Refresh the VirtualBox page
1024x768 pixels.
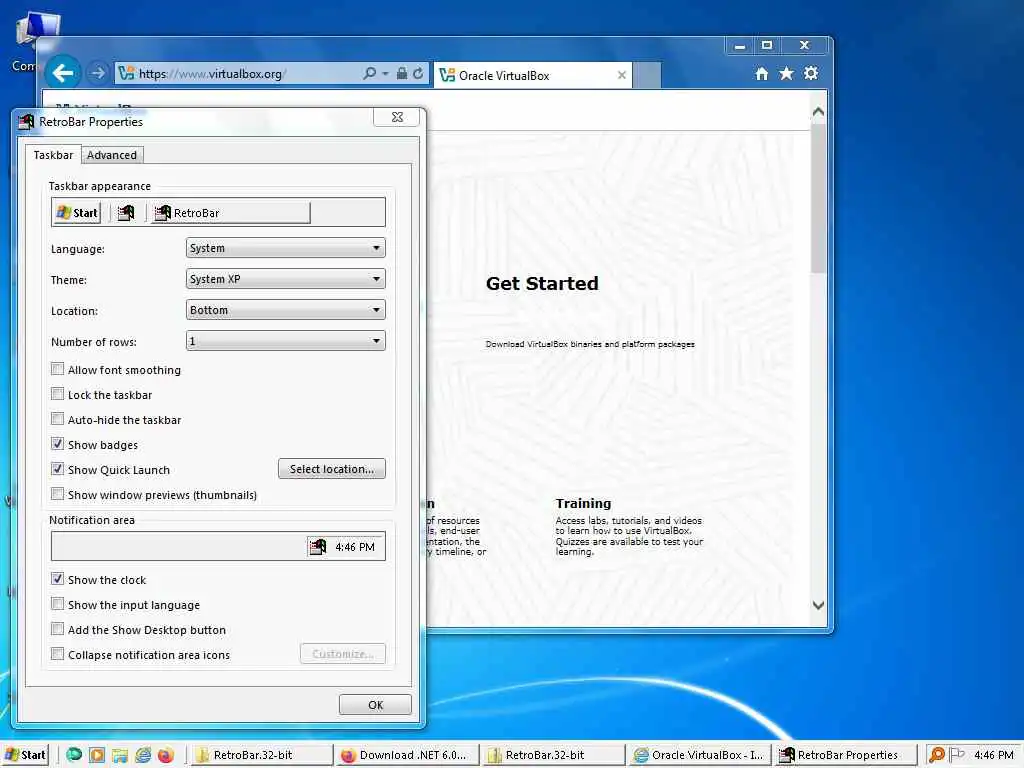coord(418,73)
